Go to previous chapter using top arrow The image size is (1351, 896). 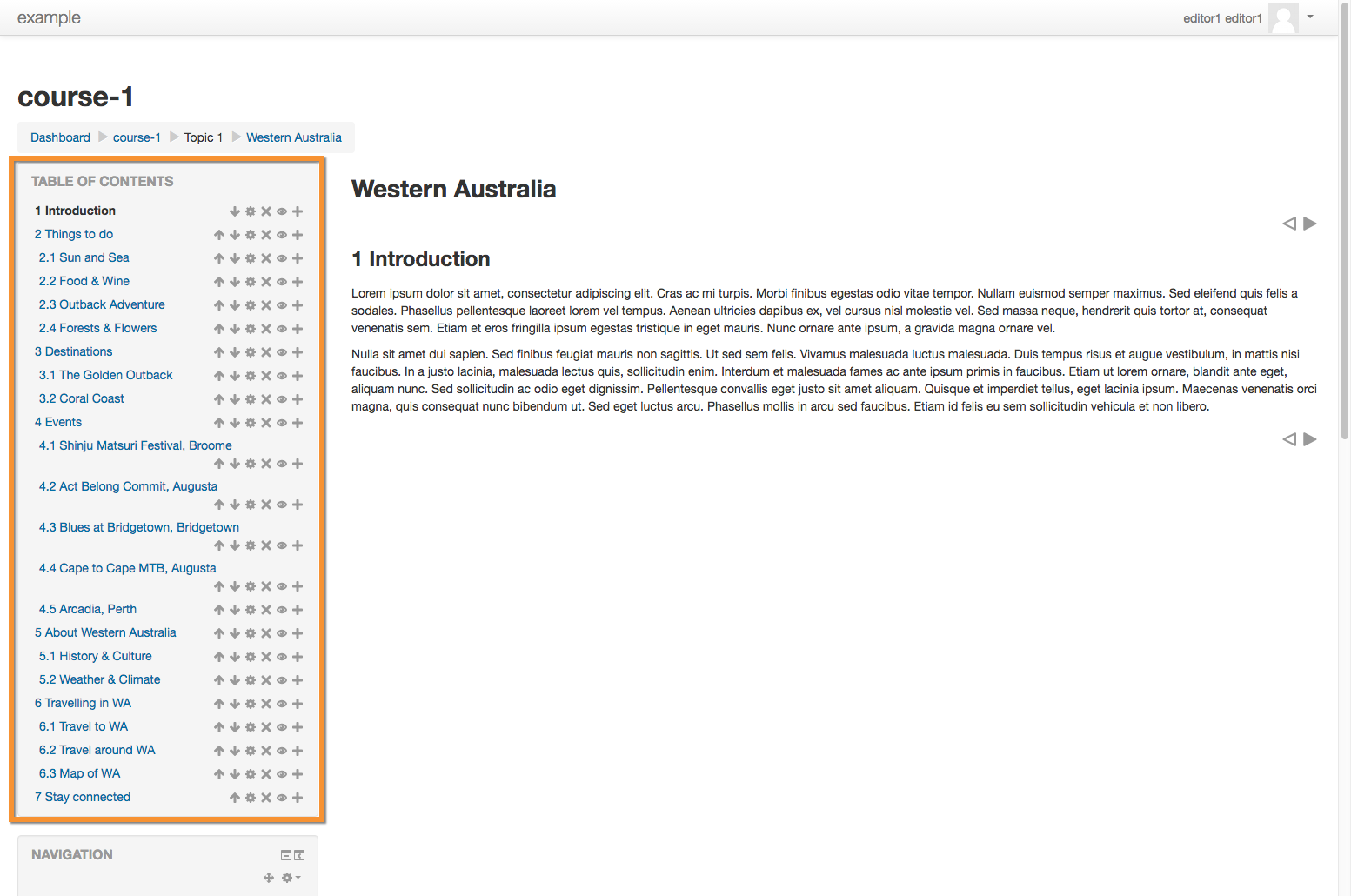pyautogui.click(x=1289, y=224)
